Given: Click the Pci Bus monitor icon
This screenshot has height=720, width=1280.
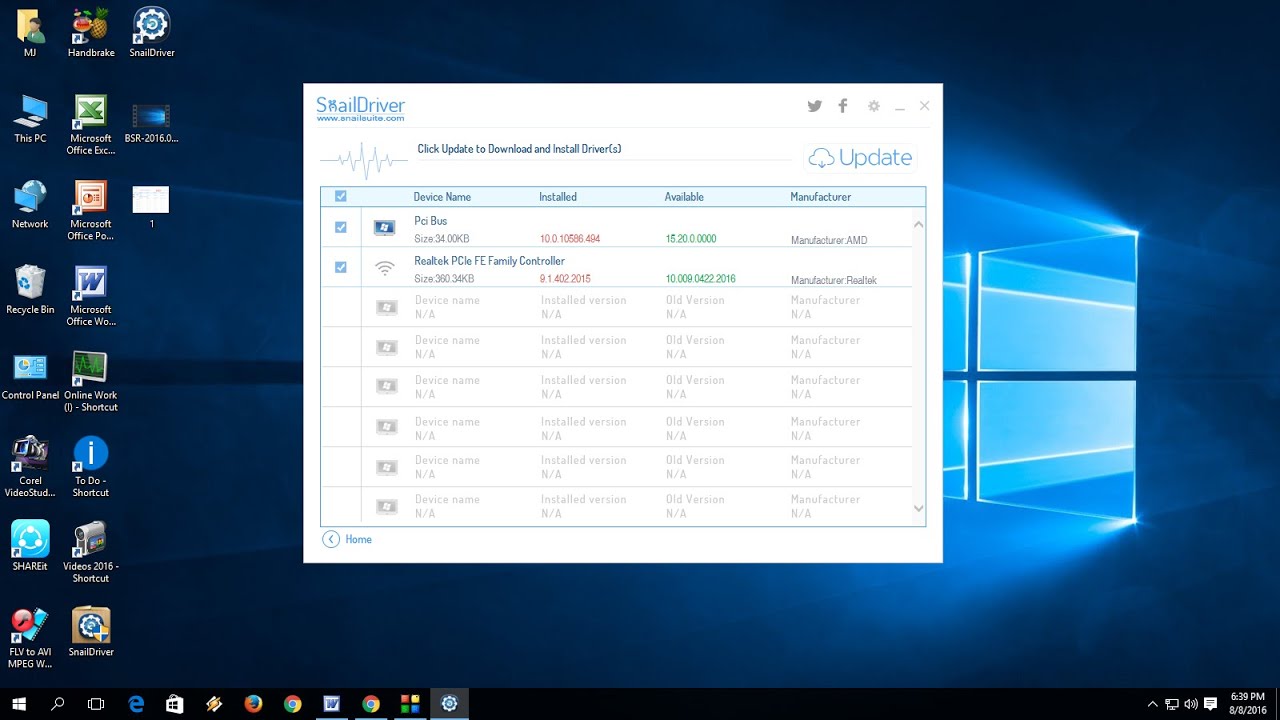Looking at the screenshot, I should point(384,228).
